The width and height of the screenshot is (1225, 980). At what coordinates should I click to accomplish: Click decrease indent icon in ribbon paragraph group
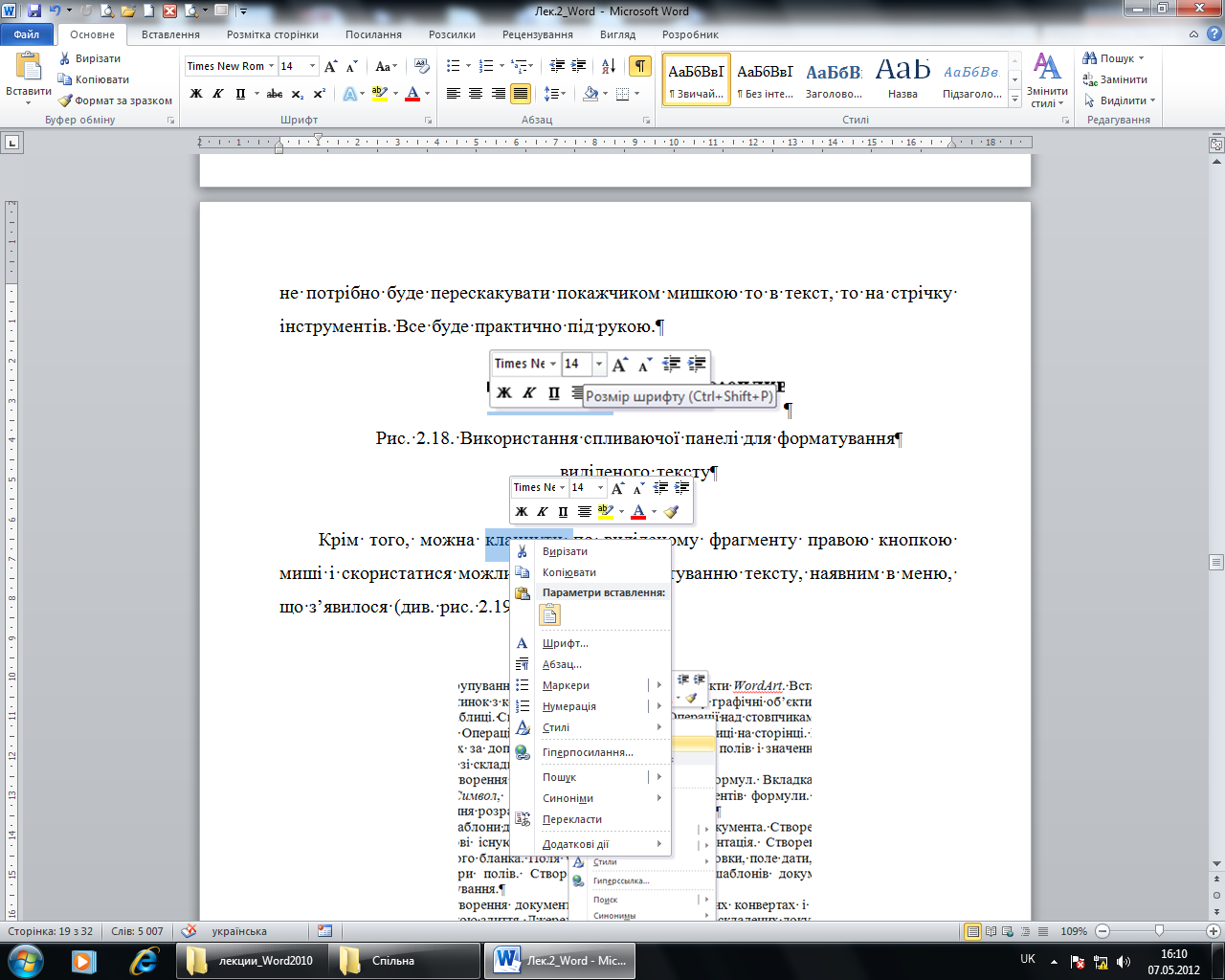pyautogui.click(x=557, y=66)
